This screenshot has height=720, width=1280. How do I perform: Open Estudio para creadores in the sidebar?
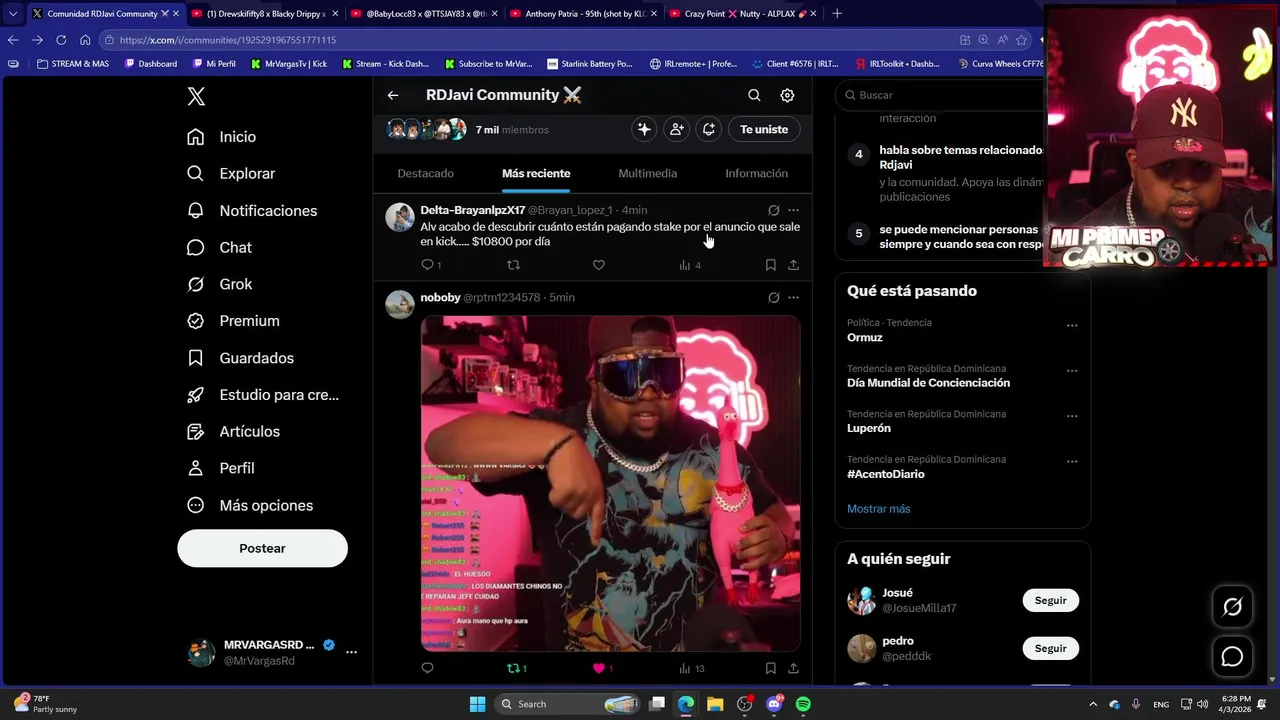[263, 395]
